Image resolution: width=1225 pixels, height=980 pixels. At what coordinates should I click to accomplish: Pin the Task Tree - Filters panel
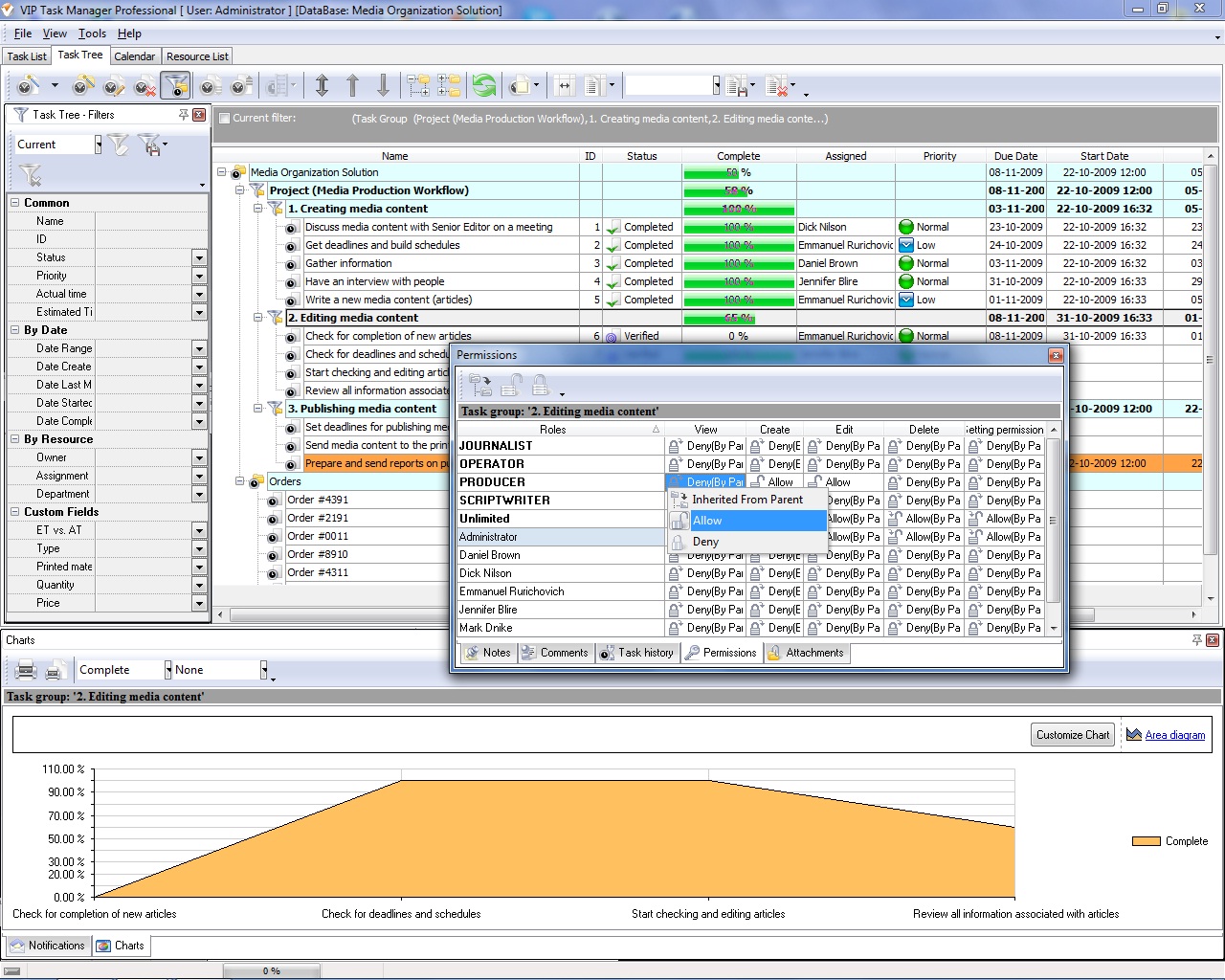tap(183, 115)
